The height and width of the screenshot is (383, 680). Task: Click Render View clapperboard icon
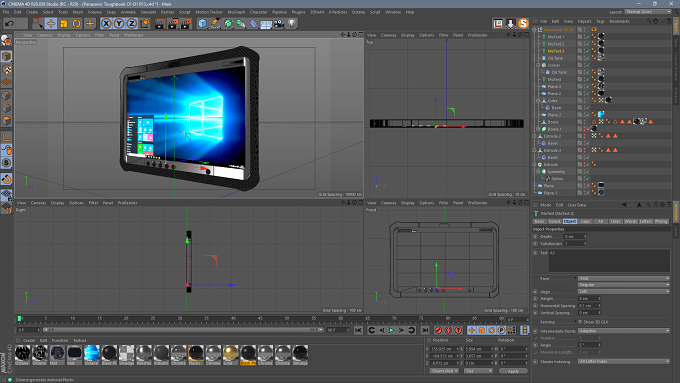160,23
